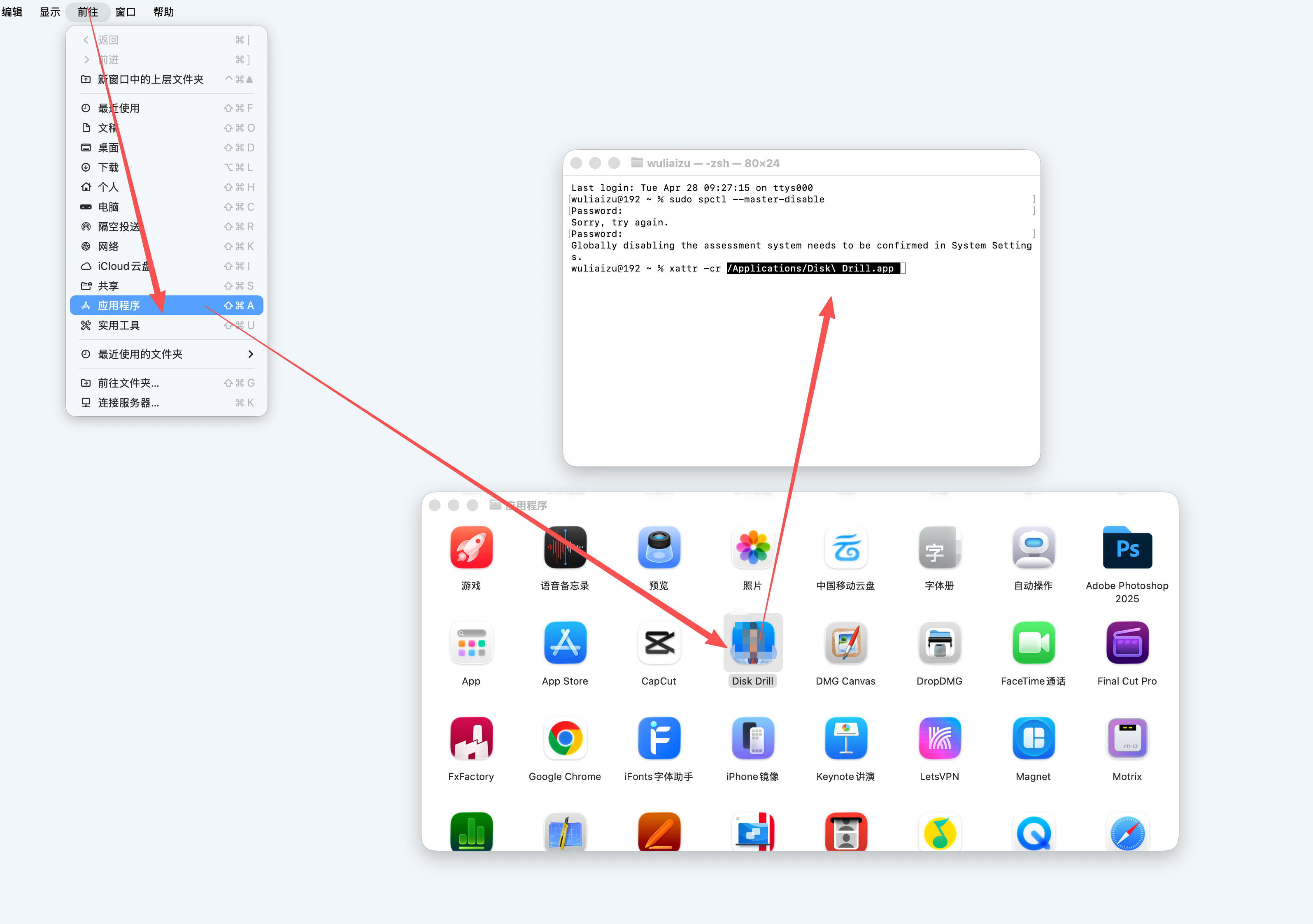This screenshot has height=924, width=1313.
Task: Select 实用工具 in the 前往 menu
Action: tap(166, 325)
